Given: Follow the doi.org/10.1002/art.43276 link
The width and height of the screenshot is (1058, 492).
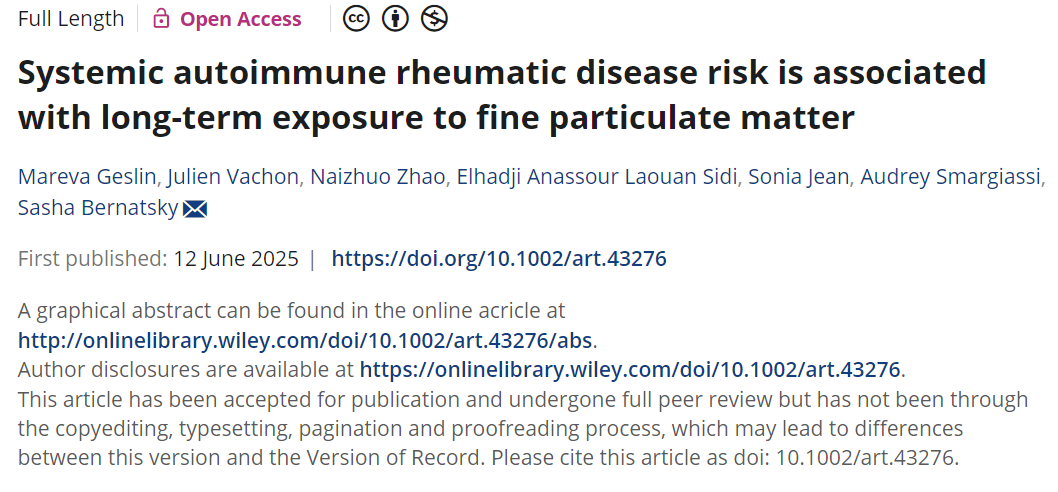Looking at the screenshot, I should pos(499,259).
